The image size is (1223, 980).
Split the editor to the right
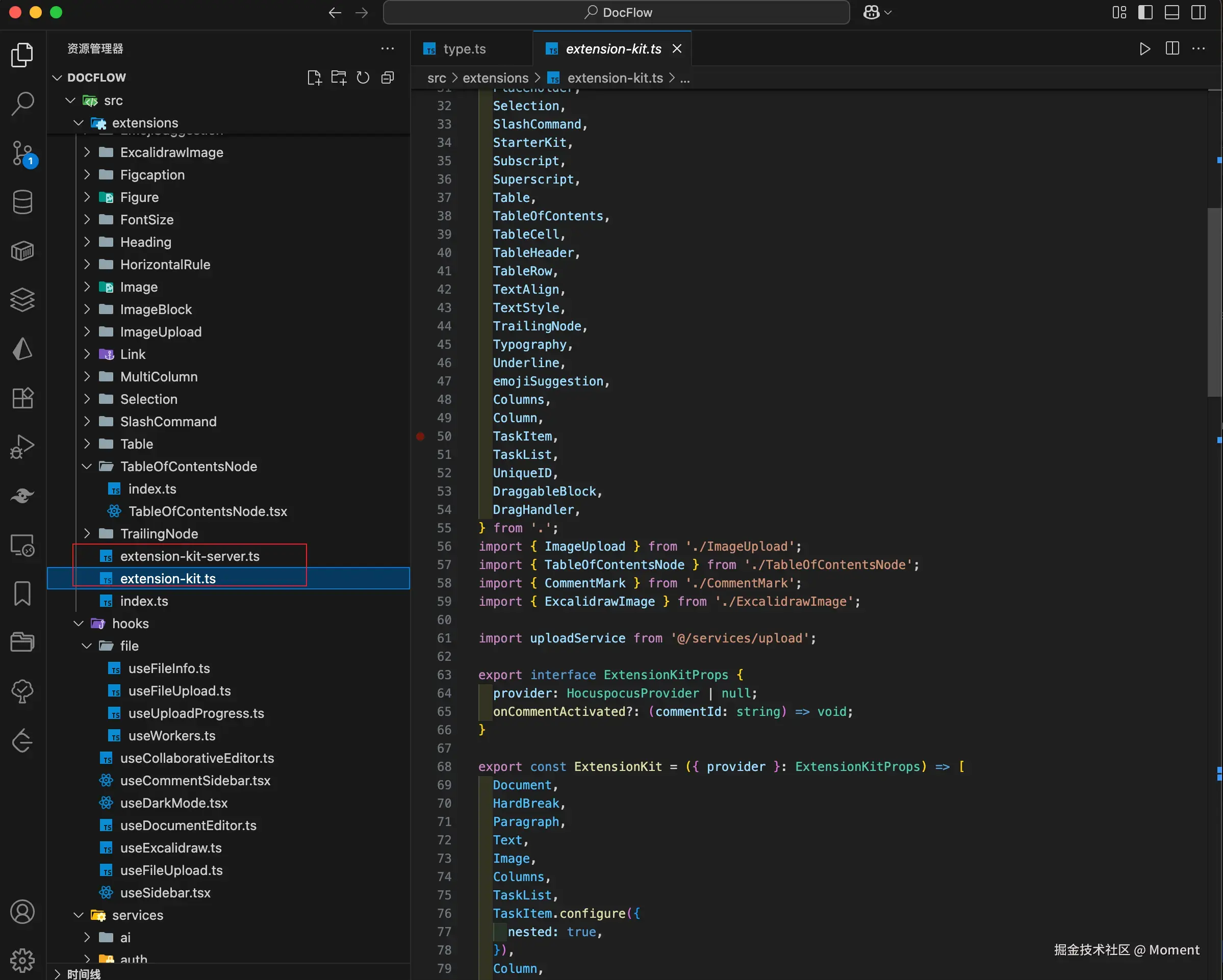(1172, 49)
